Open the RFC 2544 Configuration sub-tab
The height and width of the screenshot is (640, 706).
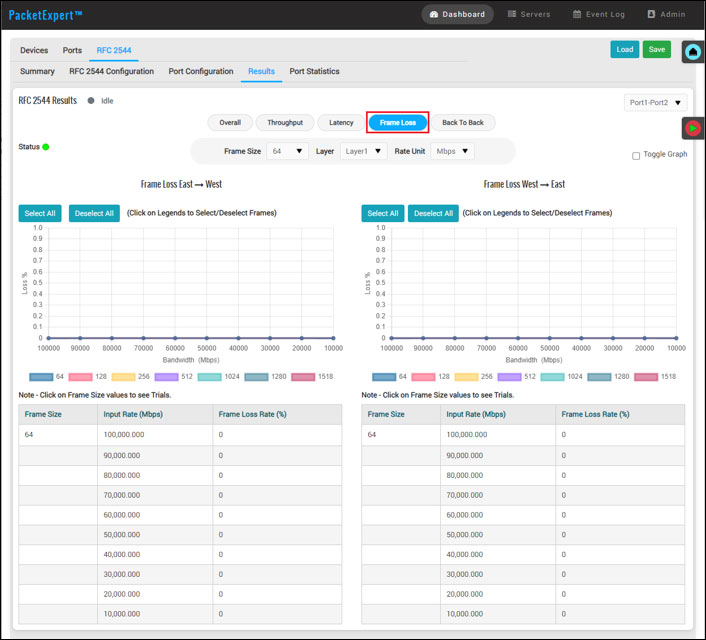pyautogui.click(x=111, y=71)
